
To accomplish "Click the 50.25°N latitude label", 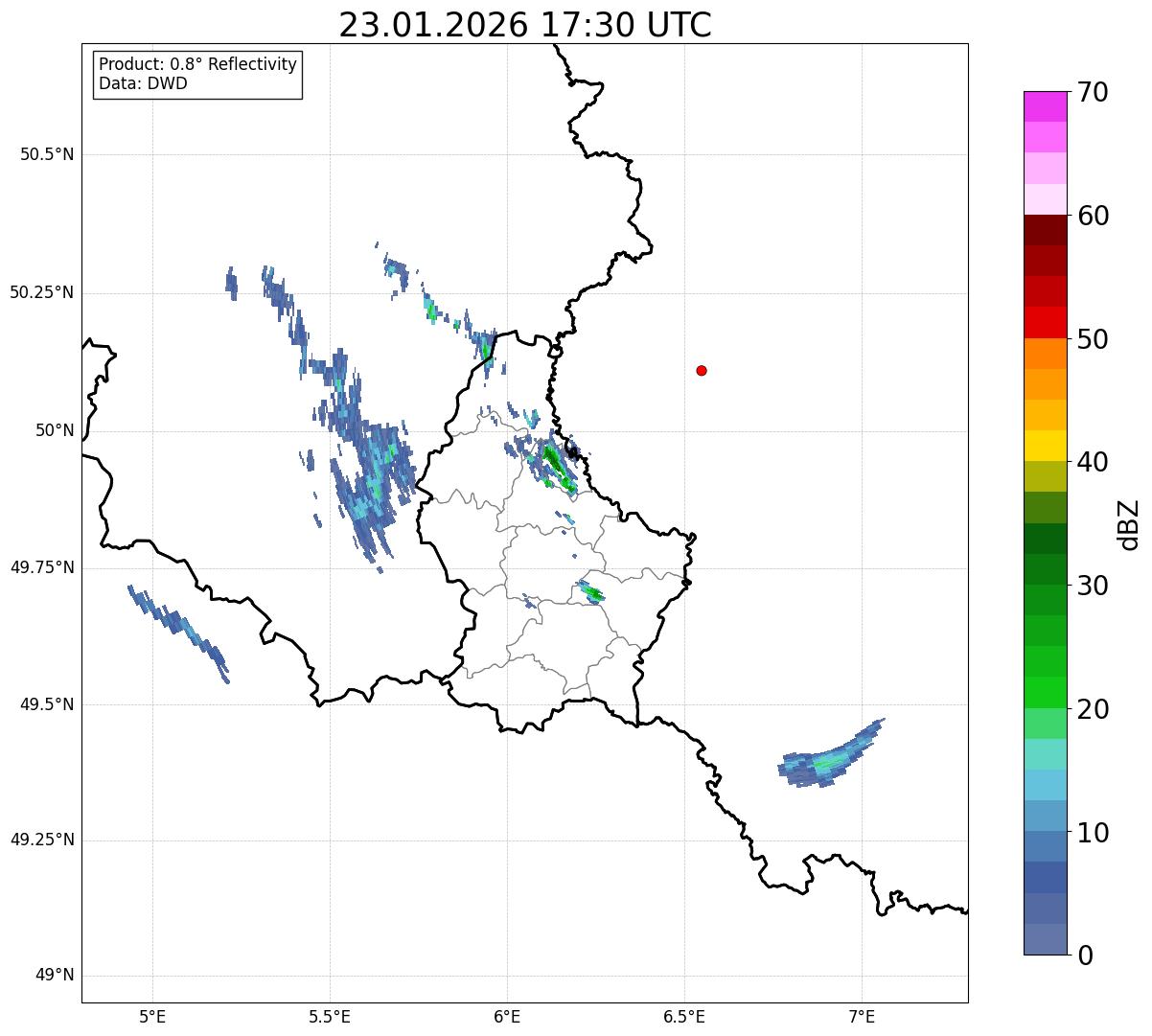I will [x=42, y=293].
